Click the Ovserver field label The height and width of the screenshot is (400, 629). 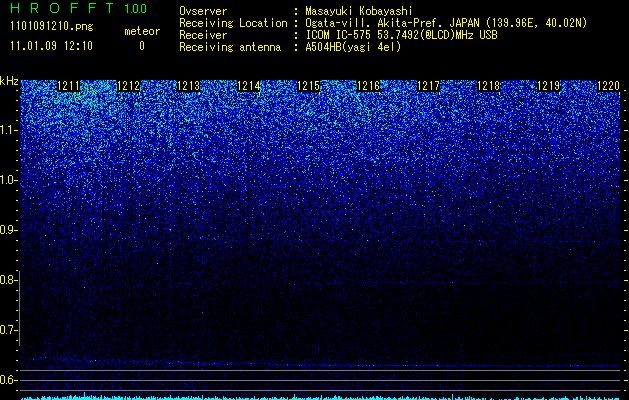tap(203, 11)
